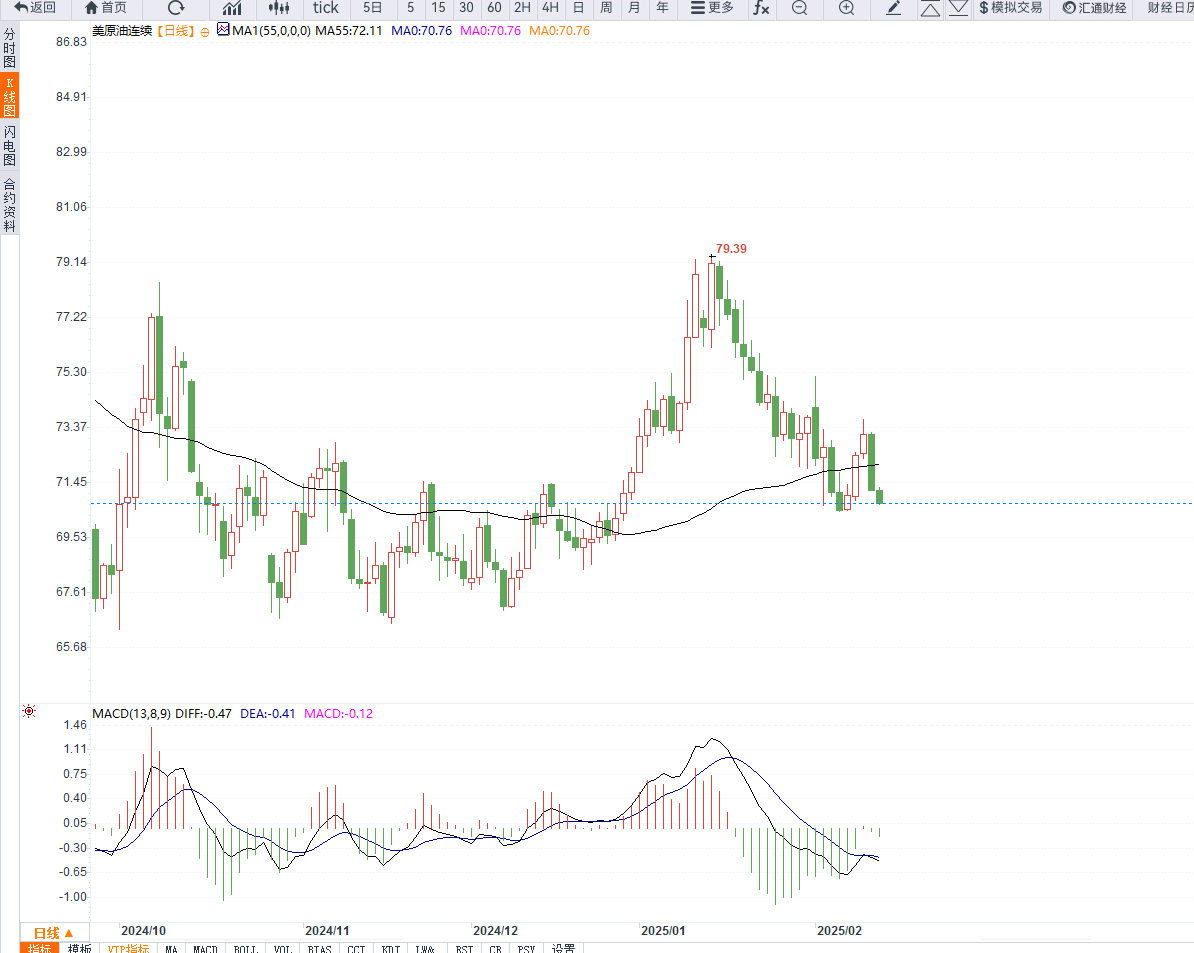The width and height of the screenshot is (1194, 953).
Task: Click the 79.39 high price marker
Action: tap(731, 248)
